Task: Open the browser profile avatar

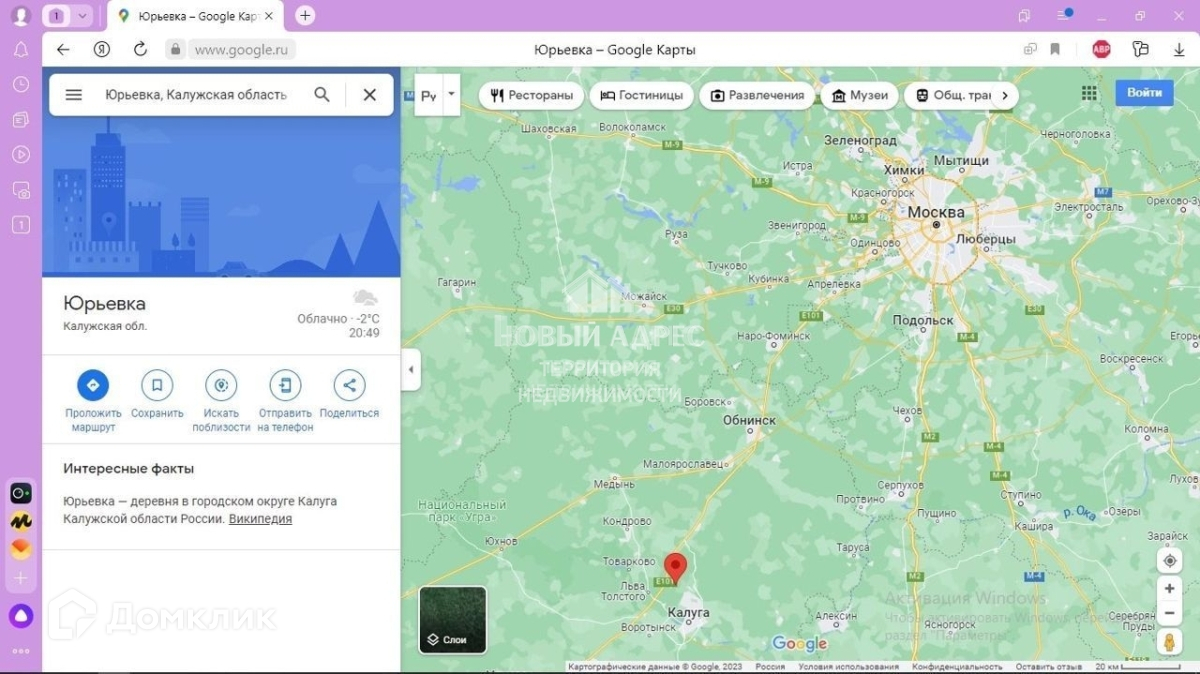Action: point(20,16)
